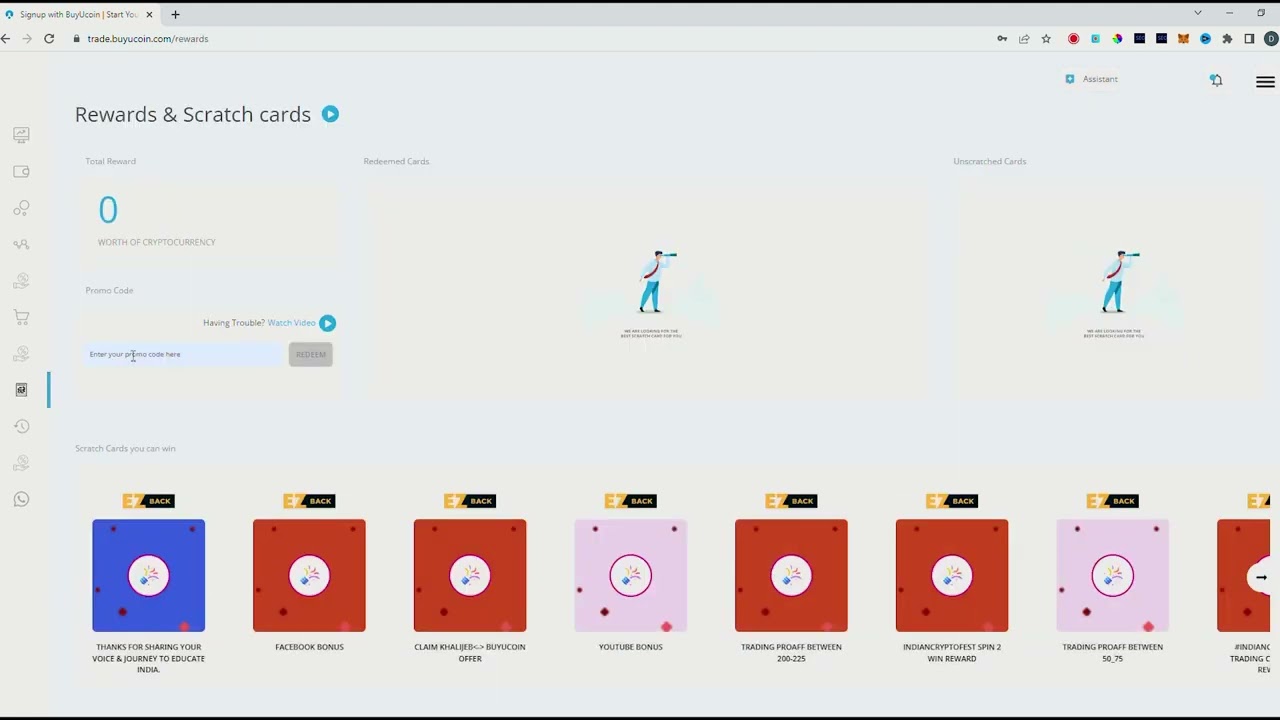Open the saved passwords key icon

pyautogui.click(x=1002, y=39)
